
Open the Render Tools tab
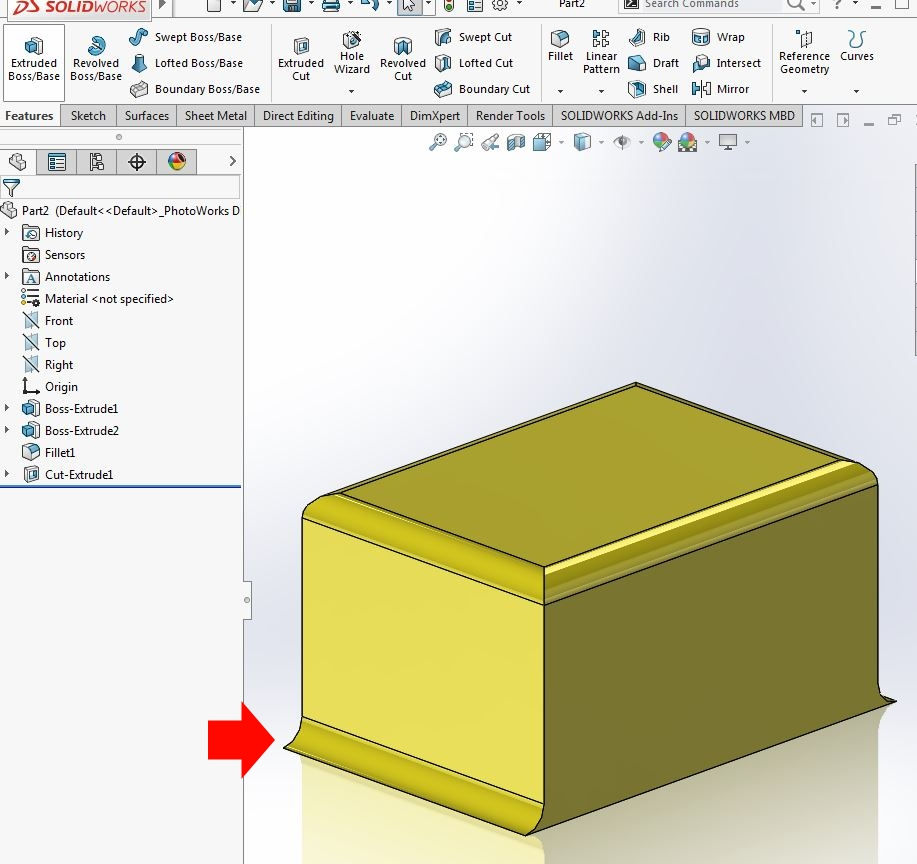point(511,116)
